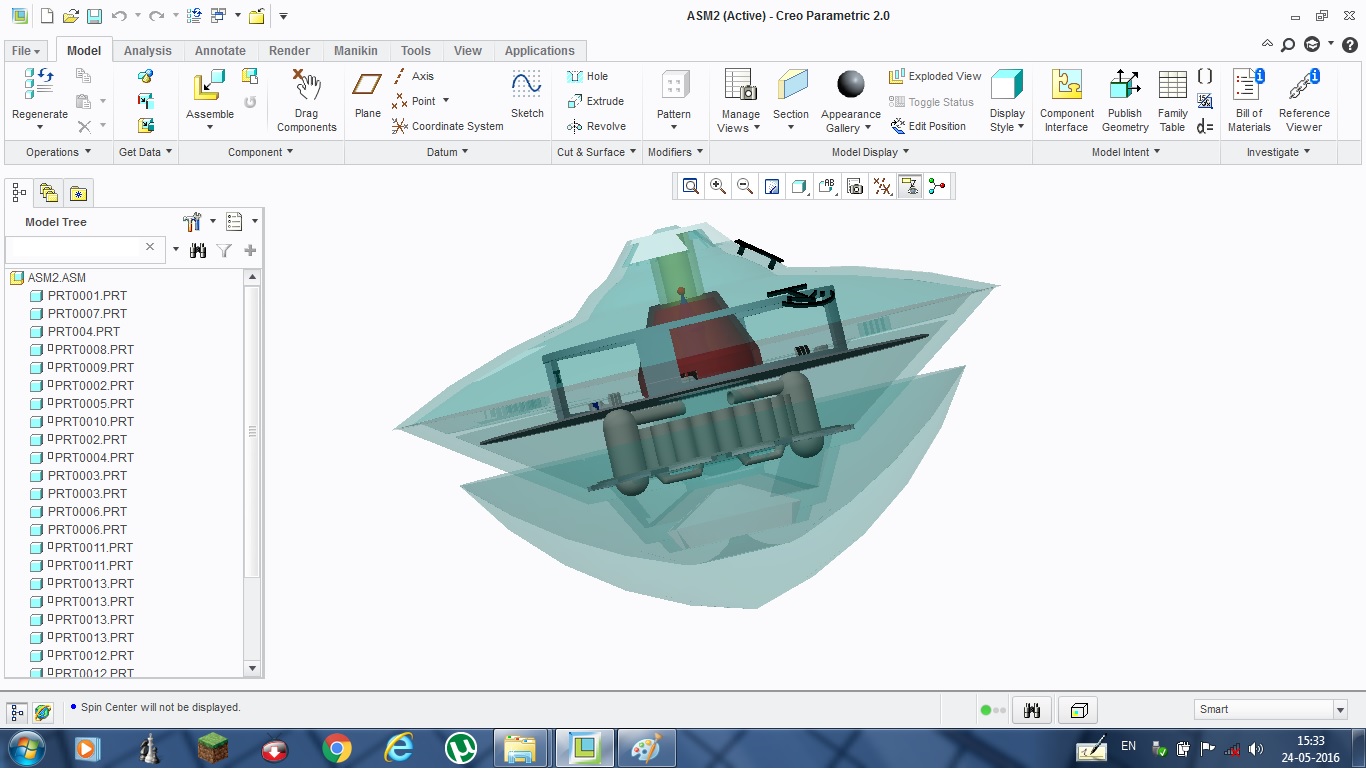Open Manage Views
This screenshot has height=770, width=1366.
click(740, 100)
